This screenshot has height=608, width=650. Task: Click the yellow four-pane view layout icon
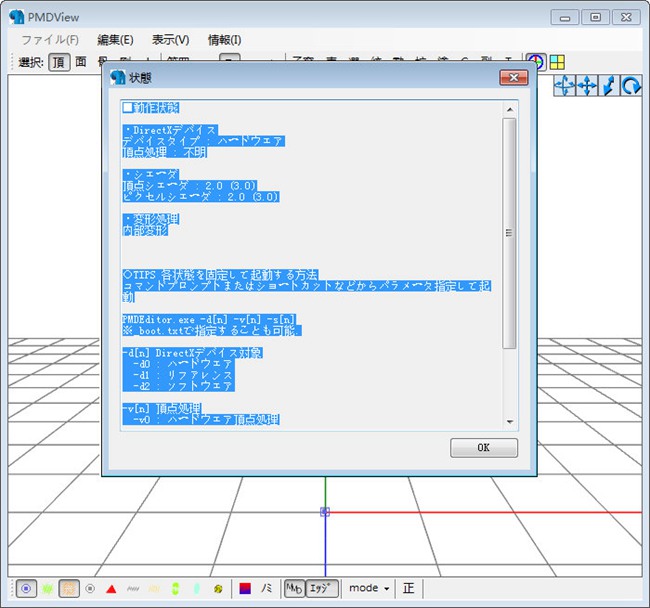(x=557, y=62)
